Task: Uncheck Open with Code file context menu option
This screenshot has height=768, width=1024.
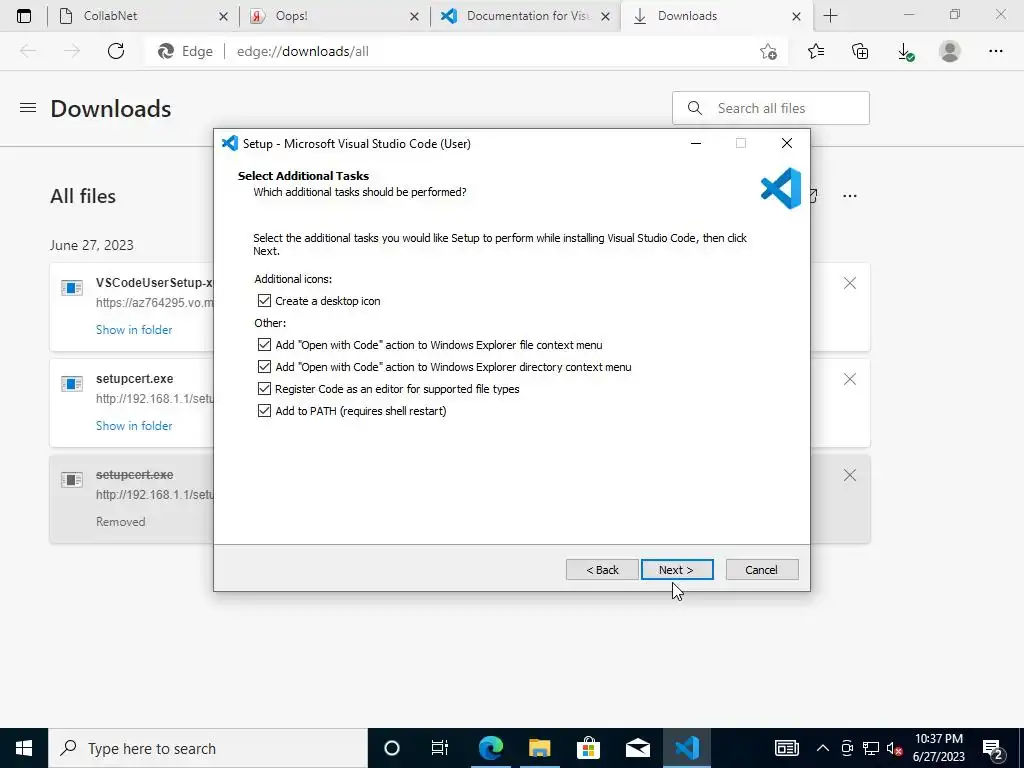Action: [x=264, y=345]
